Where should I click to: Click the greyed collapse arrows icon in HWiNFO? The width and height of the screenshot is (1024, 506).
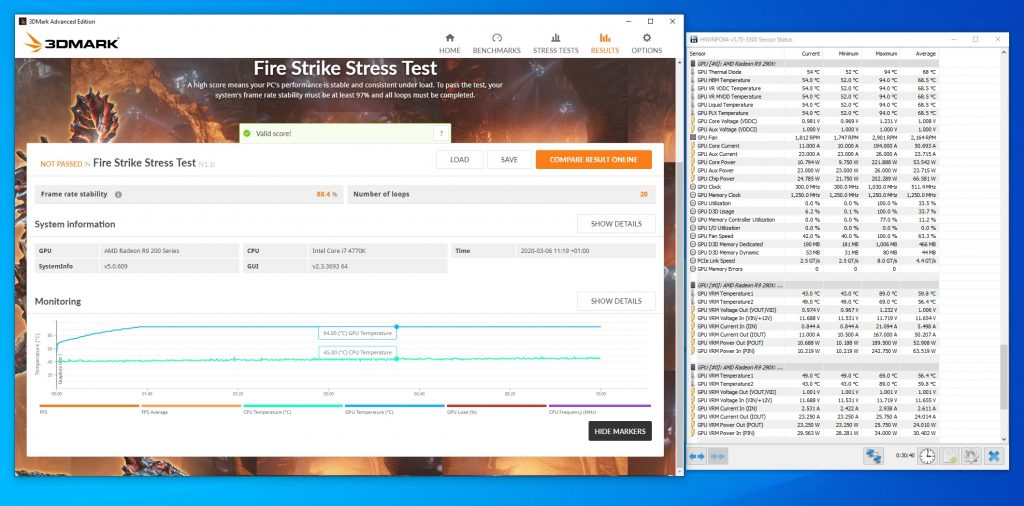(718, 456)
